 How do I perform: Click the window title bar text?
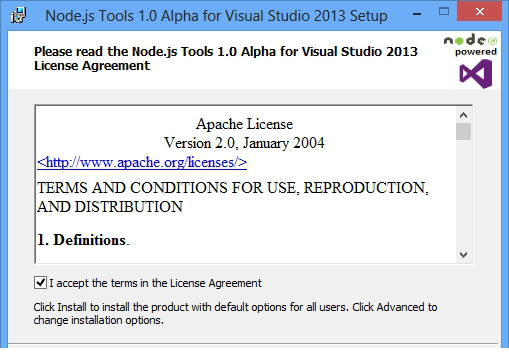[216, 16]
